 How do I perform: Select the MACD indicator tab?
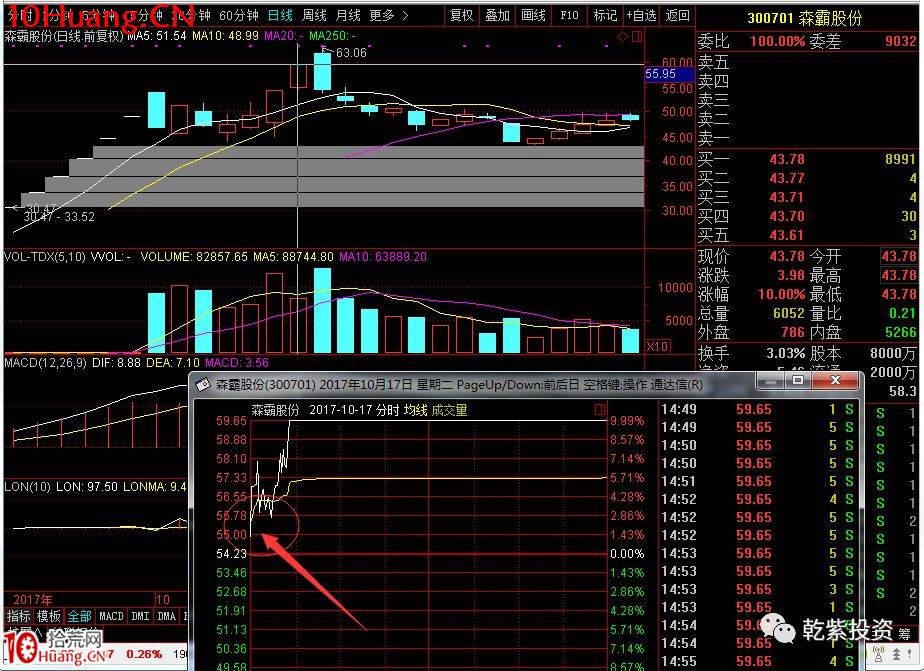coord(111,616)
